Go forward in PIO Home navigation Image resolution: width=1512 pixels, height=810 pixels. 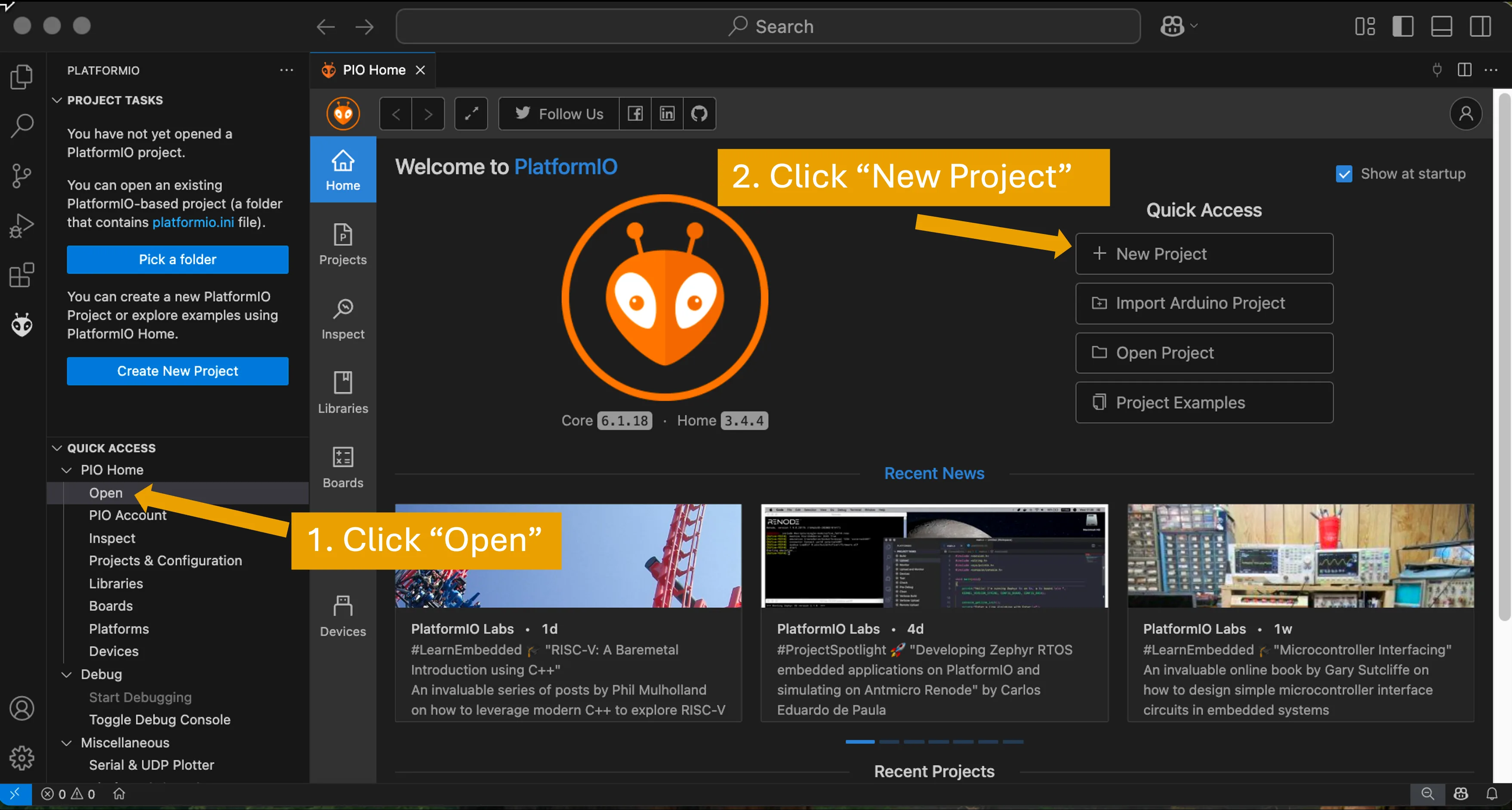tap(428, 114)
